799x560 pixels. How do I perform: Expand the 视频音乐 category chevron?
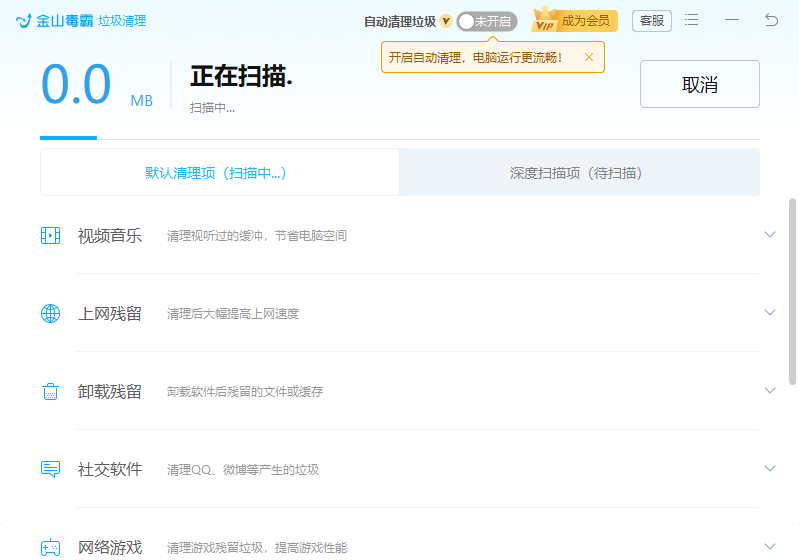point(769,235)
